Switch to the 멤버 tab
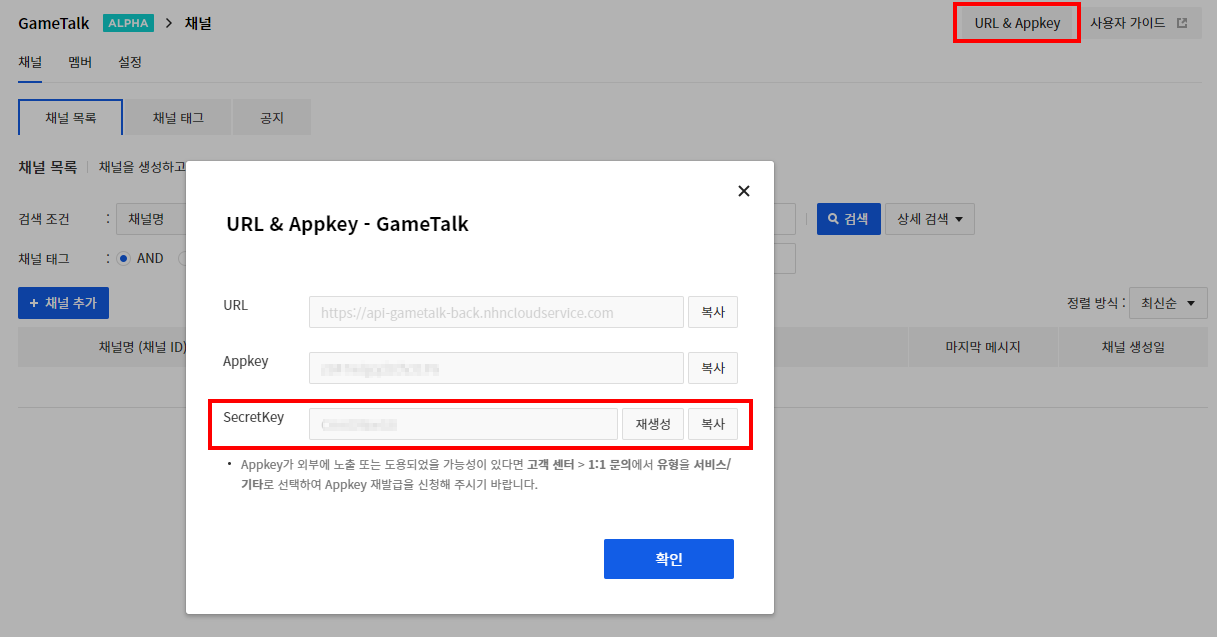Viewport: 1217px width, 637px height. tap(80, 62)
